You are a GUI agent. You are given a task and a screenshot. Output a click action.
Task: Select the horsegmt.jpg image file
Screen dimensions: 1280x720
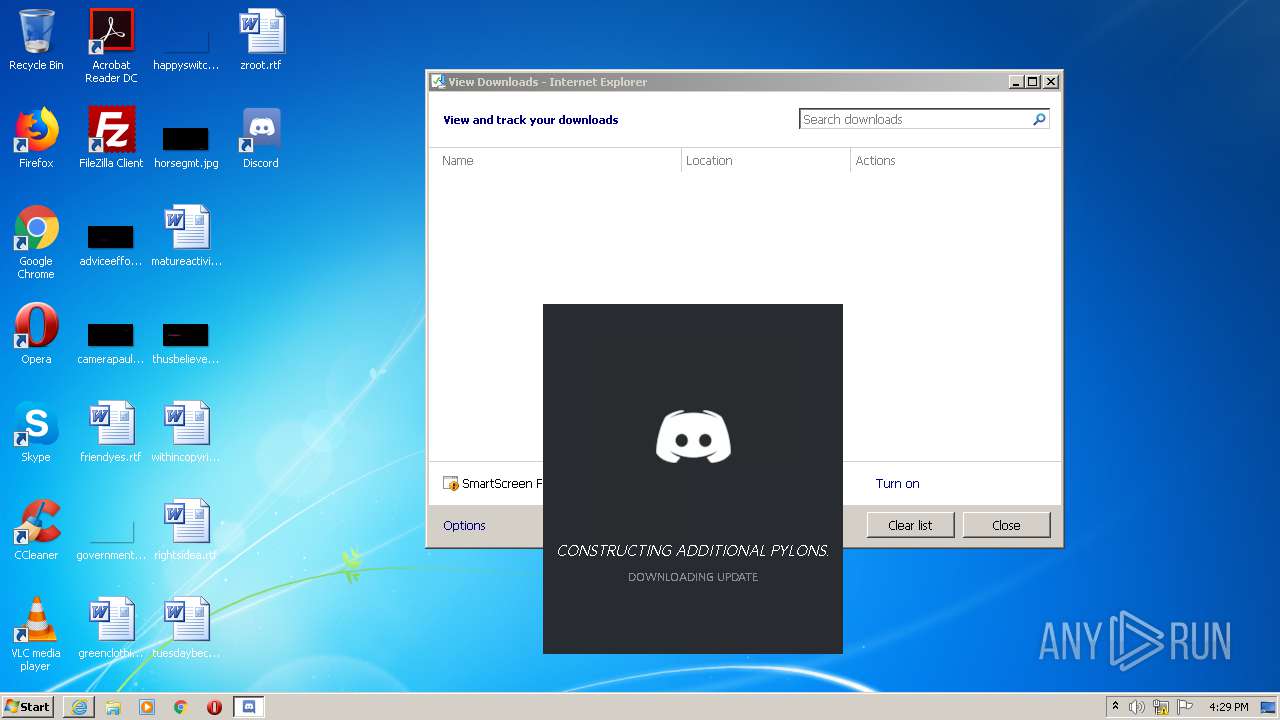coord(186,146)
